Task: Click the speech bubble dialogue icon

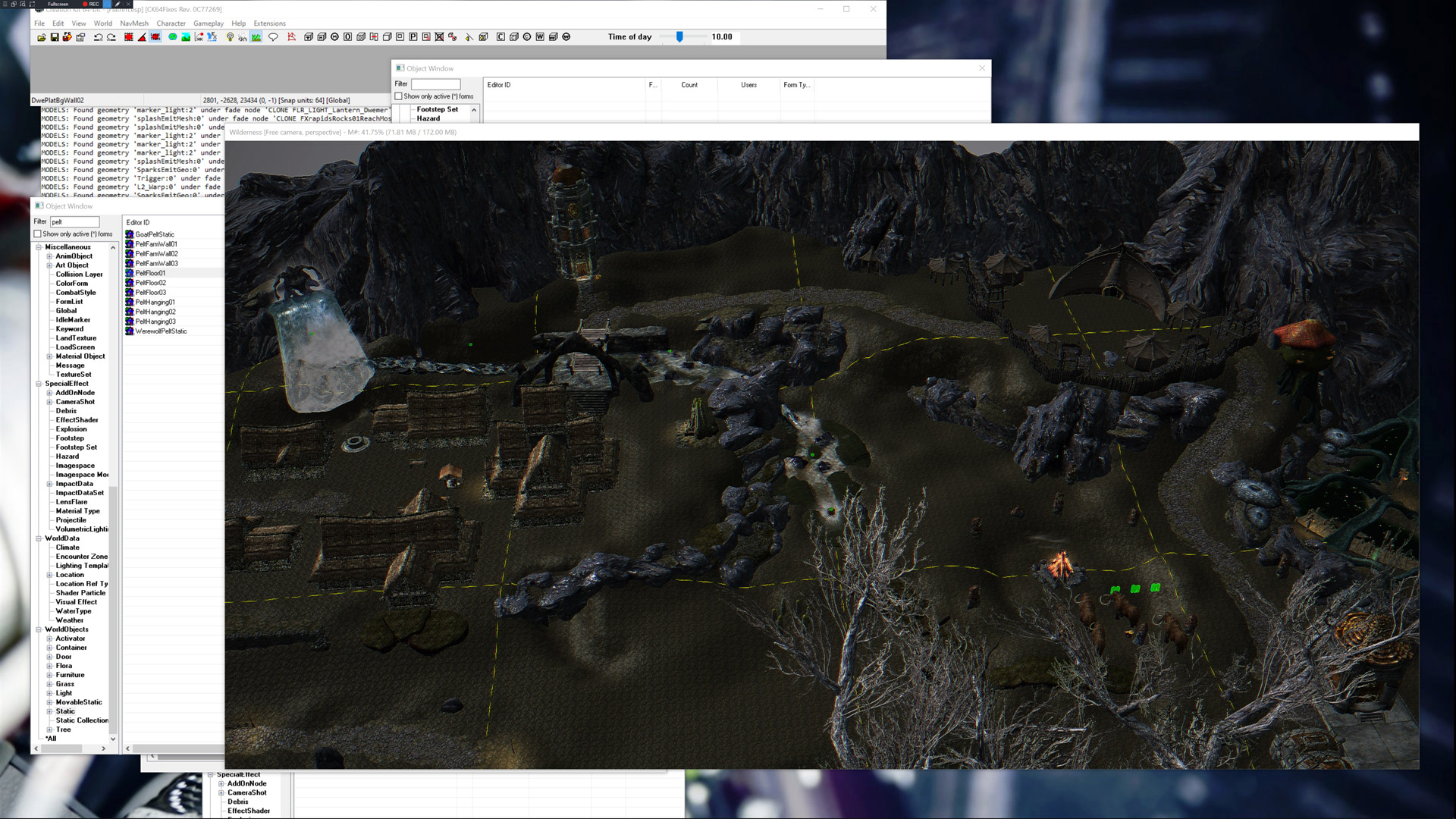Action: pyautogui.click(x=273, y=37)
